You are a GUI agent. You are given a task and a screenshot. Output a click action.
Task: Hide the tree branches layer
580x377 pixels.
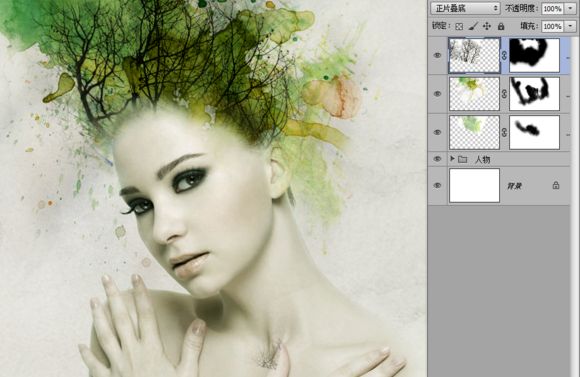[438, 55]
